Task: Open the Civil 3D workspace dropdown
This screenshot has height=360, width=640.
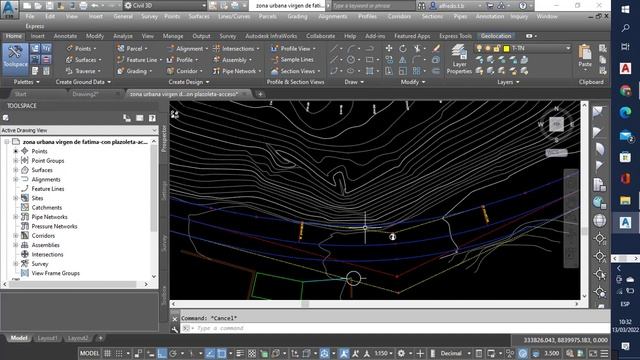Action: (165, 6)
